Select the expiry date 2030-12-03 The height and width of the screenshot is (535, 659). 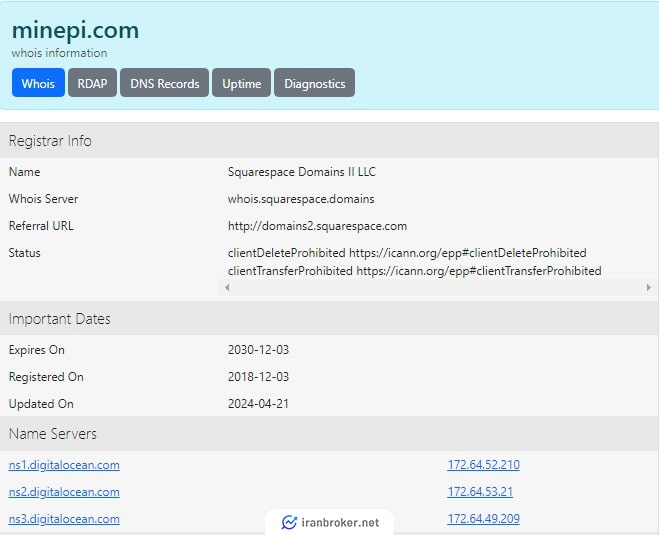coord(258,350)
